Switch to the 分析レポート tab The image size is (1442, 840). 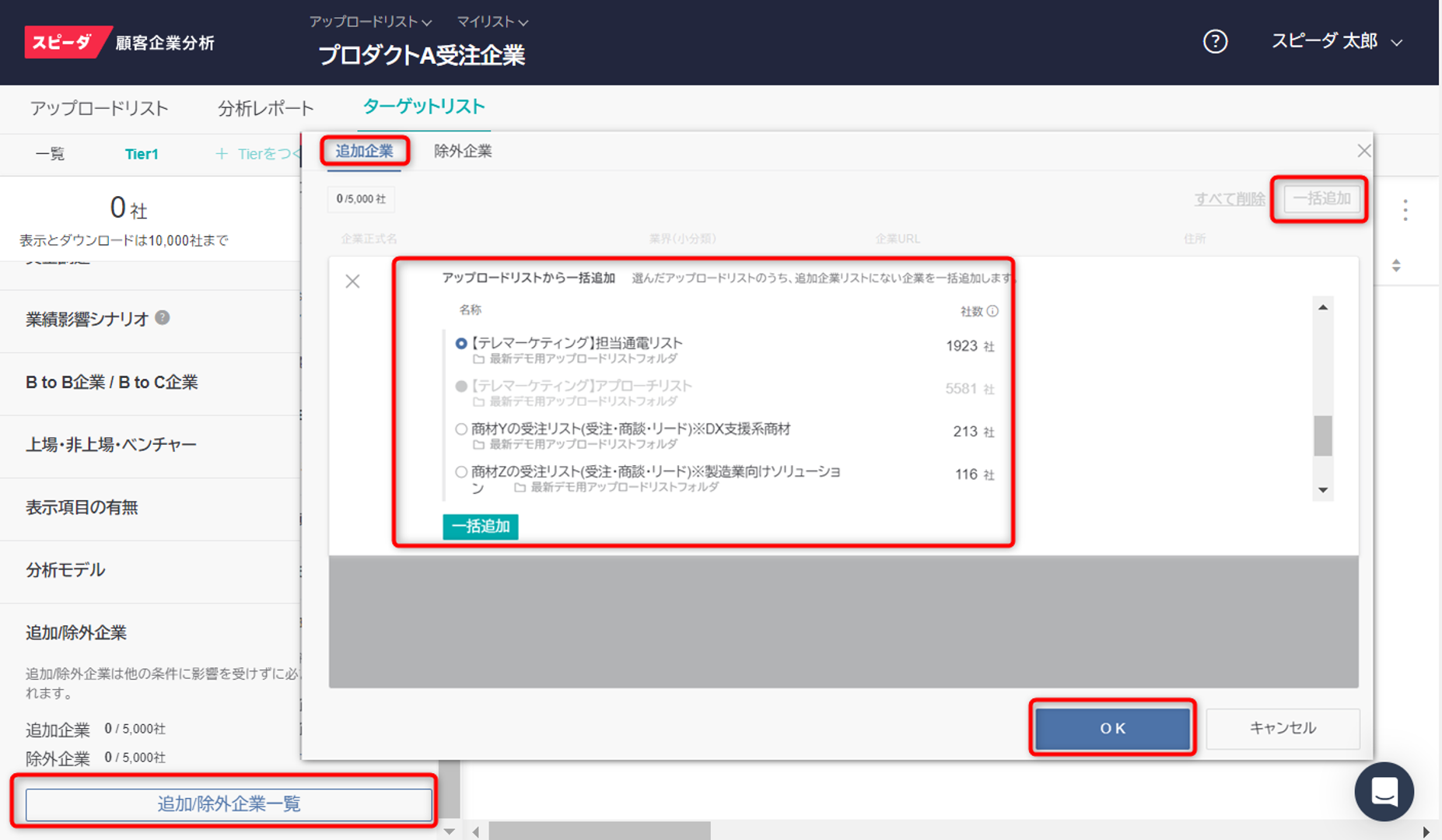click(x=267, y=108)
